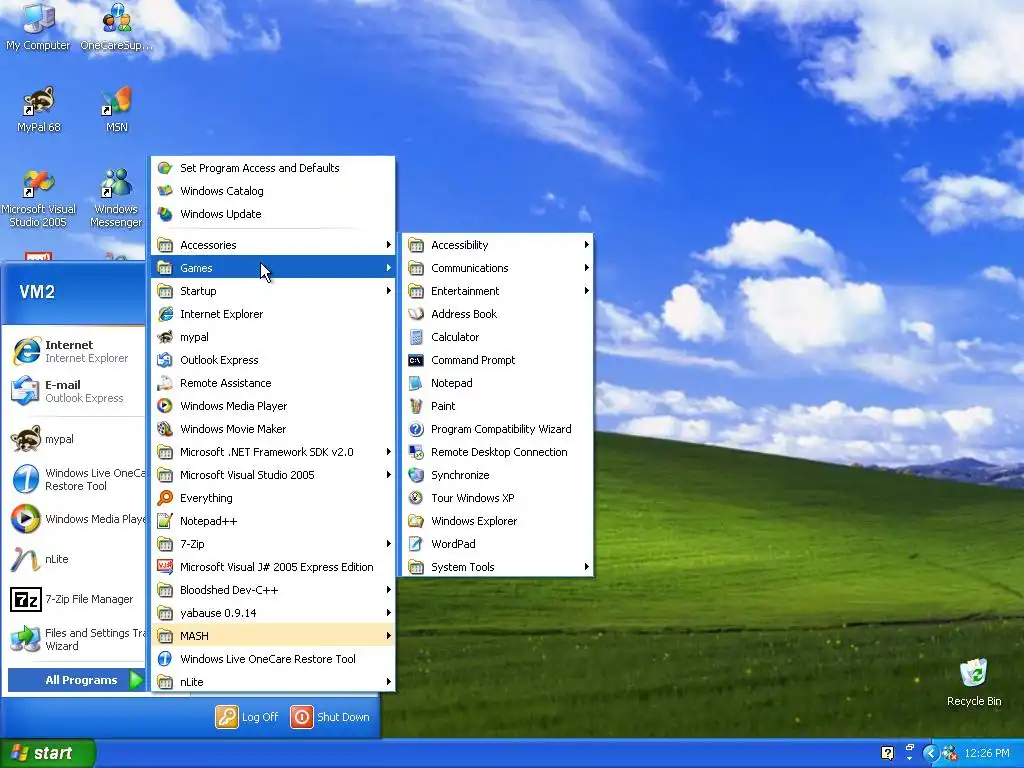The image size is (1024, 768).
Task: Click the WordPad icon
Action: point(416,543)
